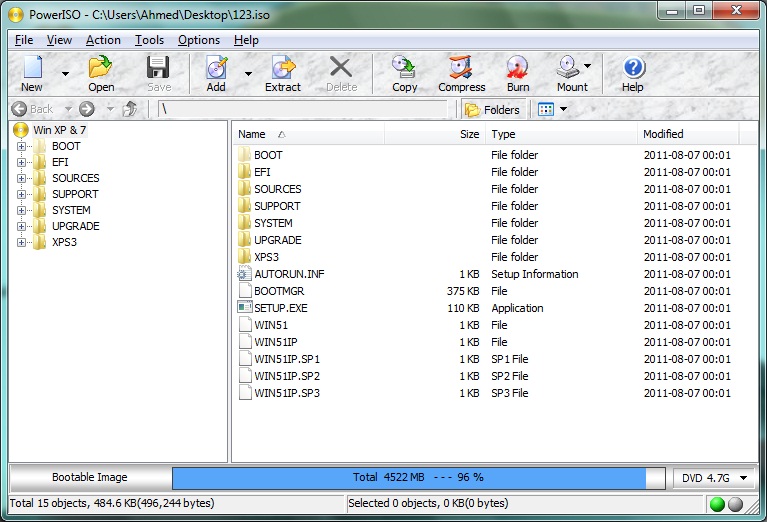
Task: Expand the SOURCES folder in tree
Action: pyautogui.click(x=21, y=178)
